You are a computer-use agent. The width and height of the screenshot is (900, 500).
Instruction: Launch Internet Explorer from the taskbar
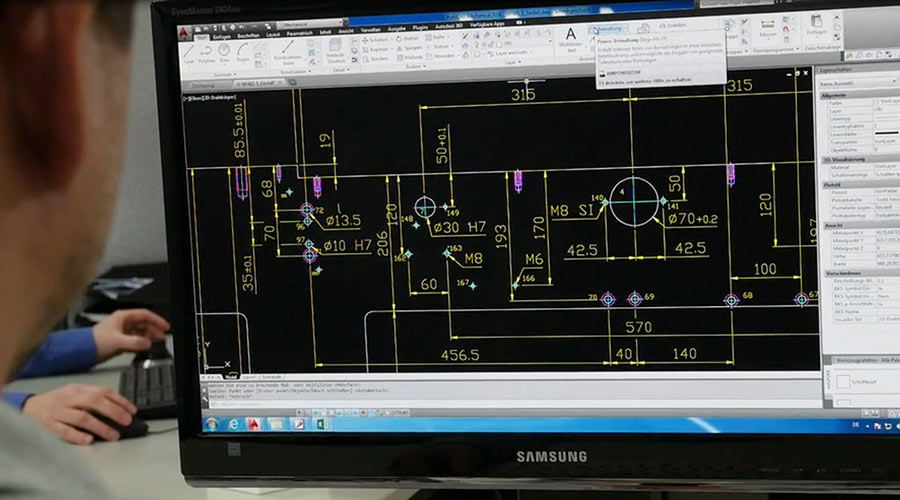click(233, 424)
